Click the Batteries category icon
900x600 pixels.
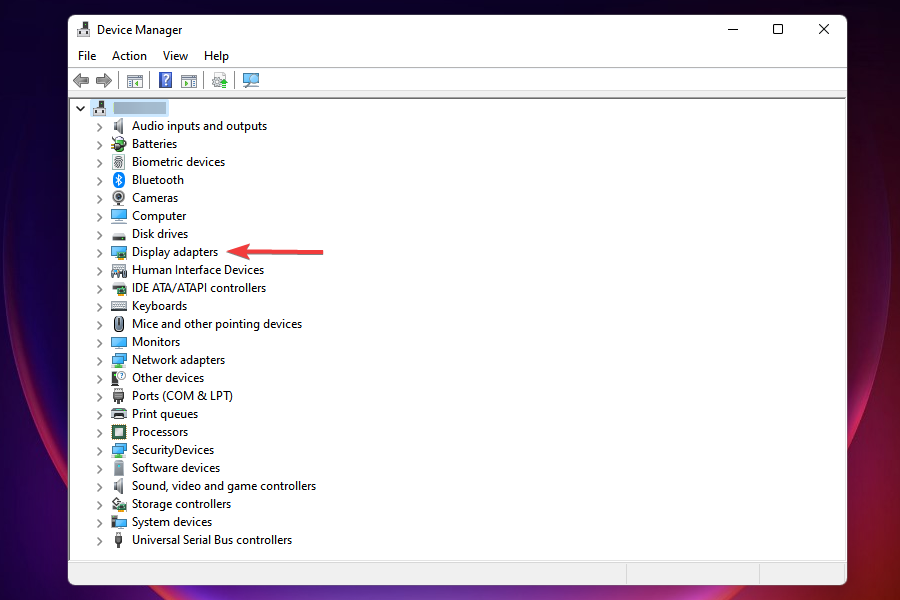119,144
